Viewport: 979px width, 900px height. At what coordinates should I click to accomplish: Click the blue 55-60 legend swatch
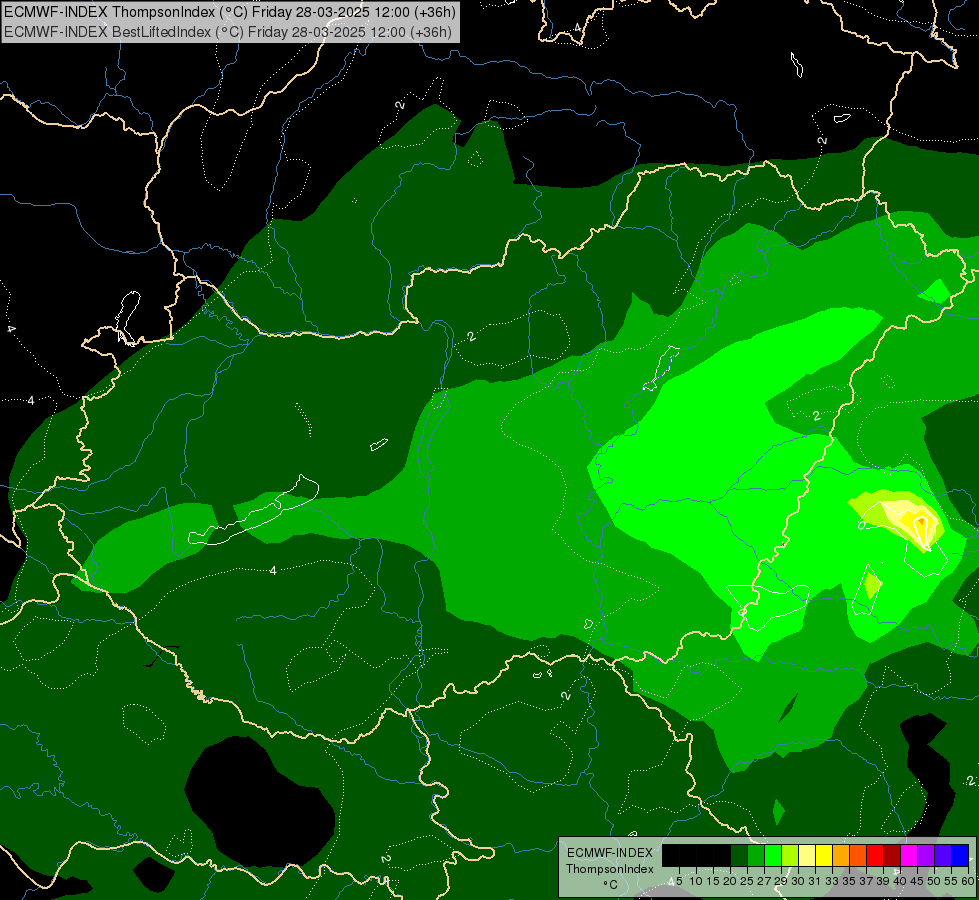960,855
